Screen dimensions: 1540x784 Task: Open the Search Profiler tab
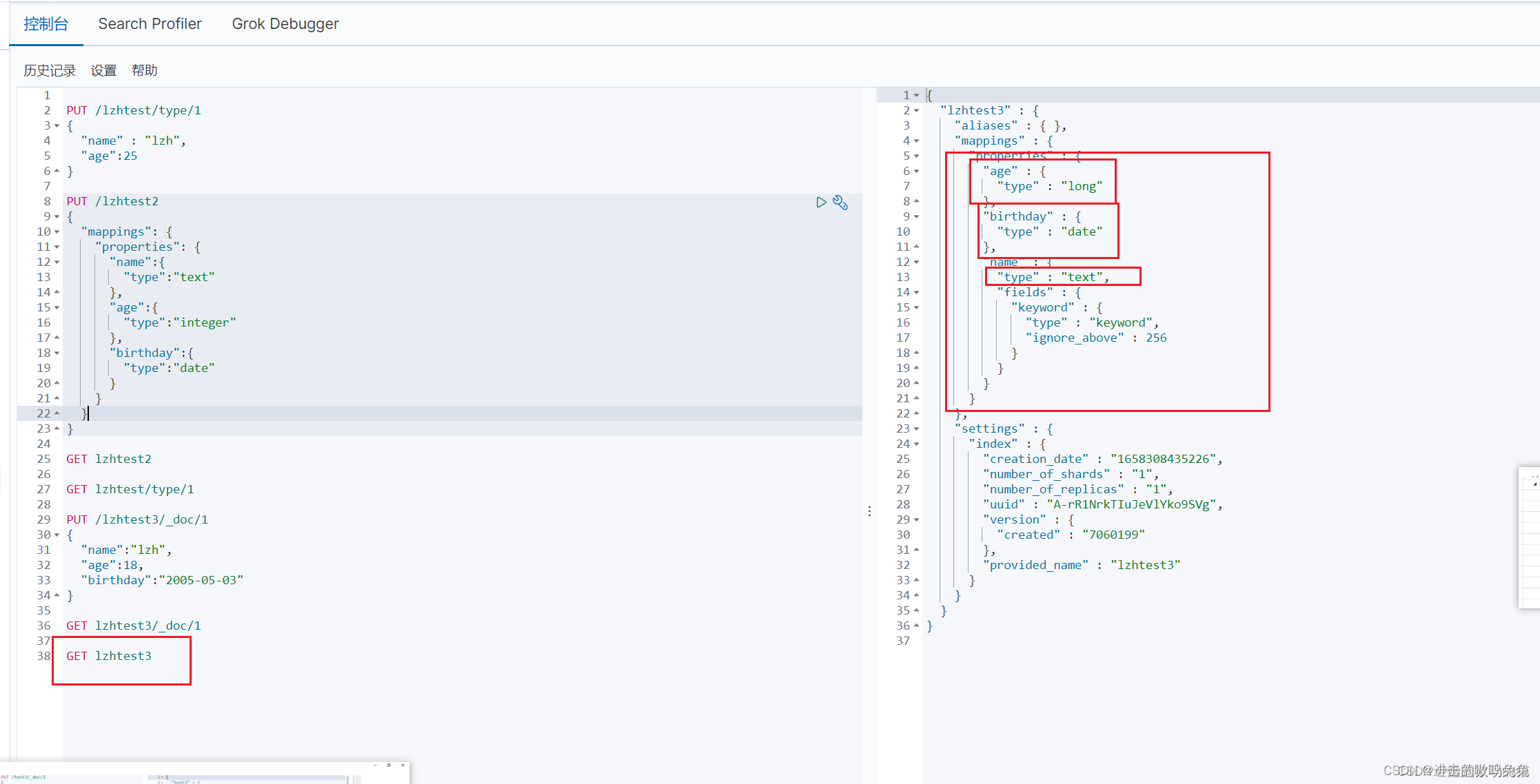coord(150,24)
